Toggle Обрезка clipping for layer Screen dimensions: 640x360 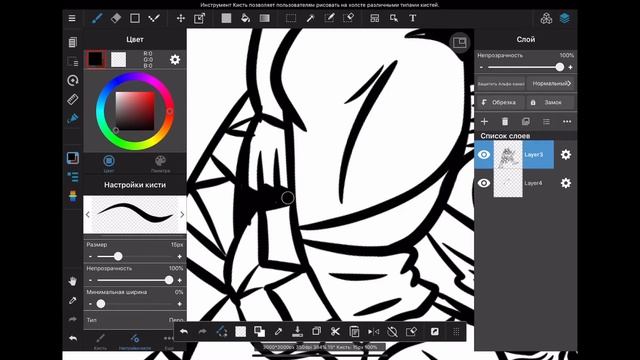(x=500, y=102)
